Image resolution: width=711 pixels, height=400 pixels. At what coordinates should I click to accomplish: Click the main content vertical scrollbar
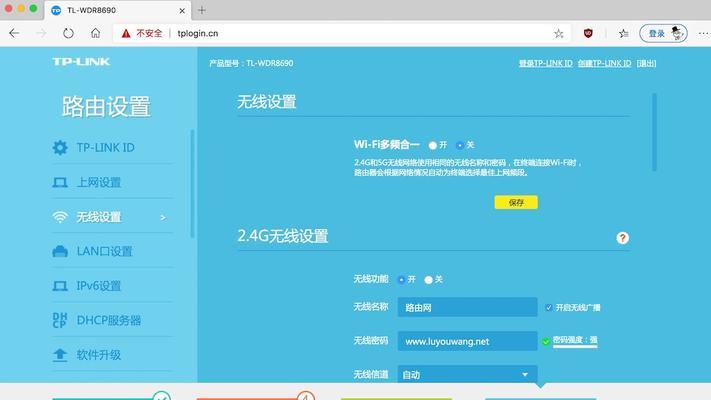click(x=654, y=132)
